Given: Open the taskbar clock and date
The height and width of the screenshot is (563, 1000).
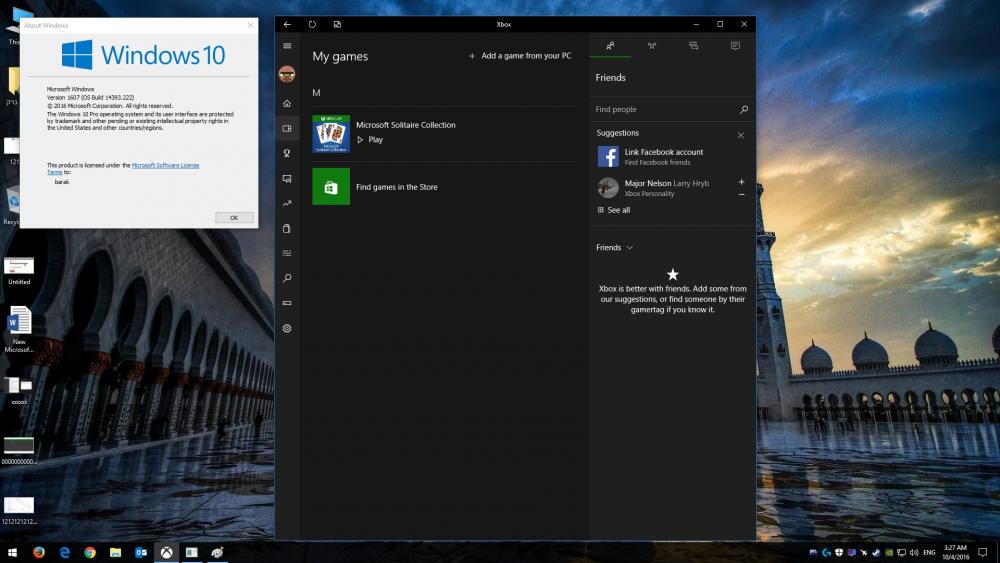Looking at the screenshot, I should pyautogui.click(x=955, y=552).
